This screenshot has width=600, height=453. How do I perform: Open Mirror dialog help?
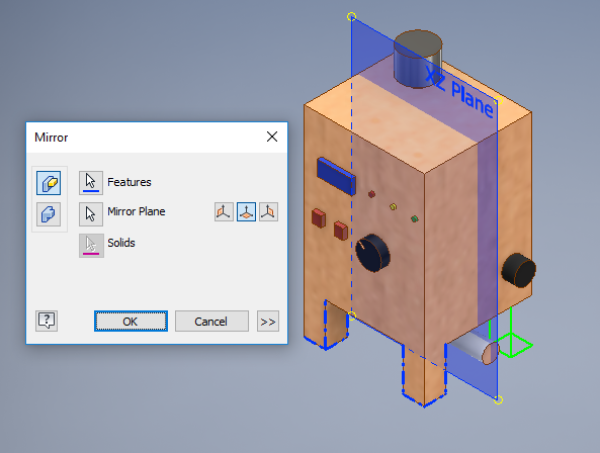pyautogui.click(x=47, y=321)
